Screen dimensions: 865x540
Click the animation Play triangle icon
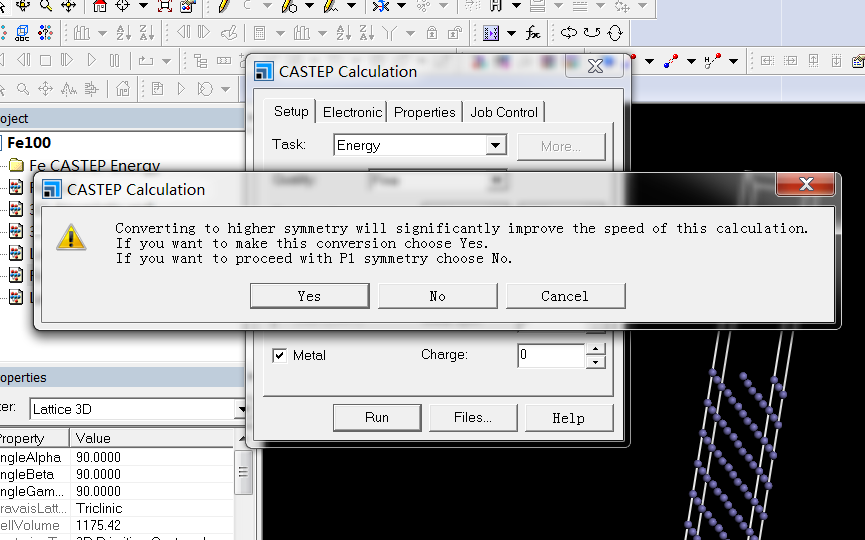92,60
